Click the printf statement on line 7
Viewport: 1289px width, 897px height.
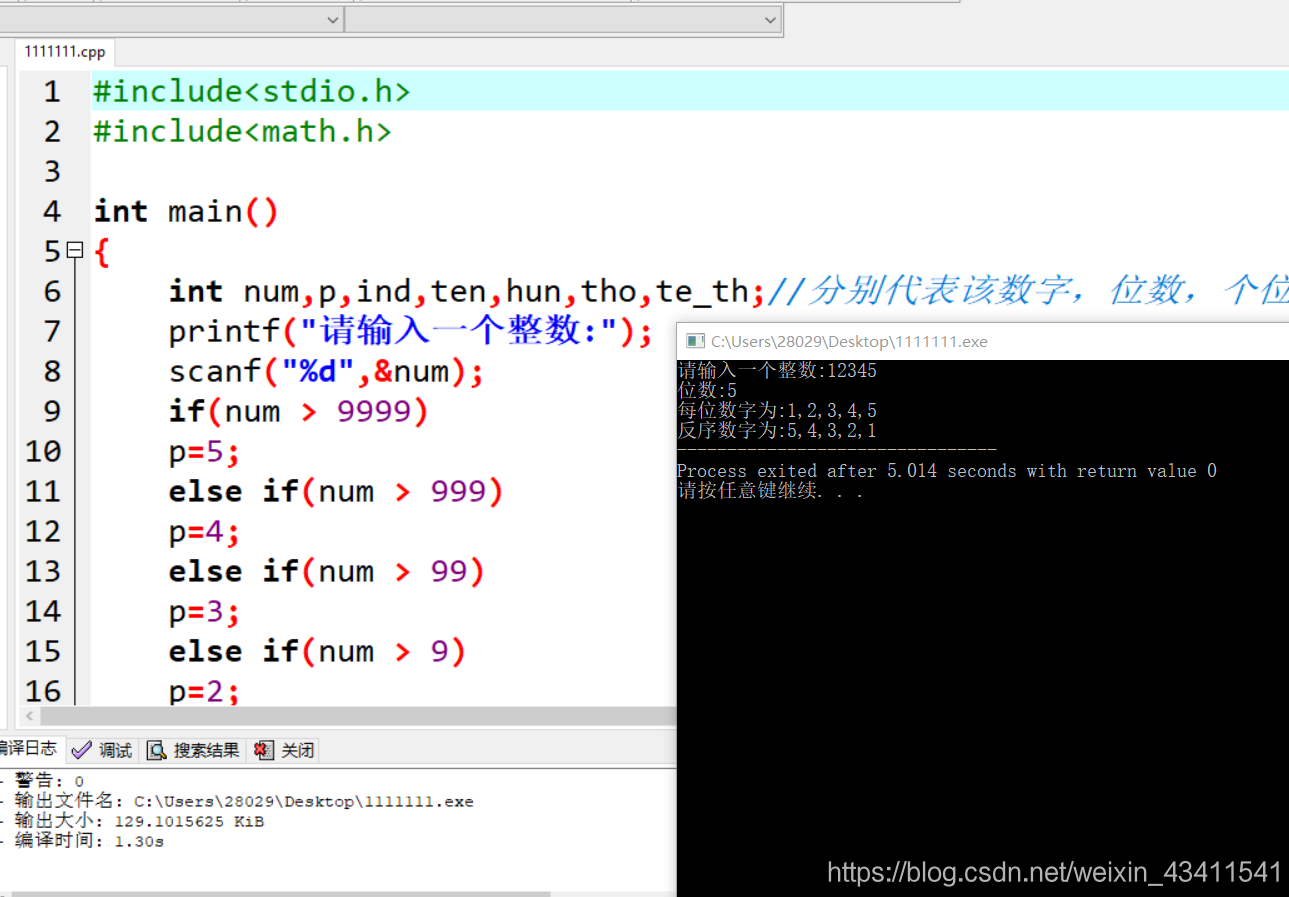(x=411, y=331)
